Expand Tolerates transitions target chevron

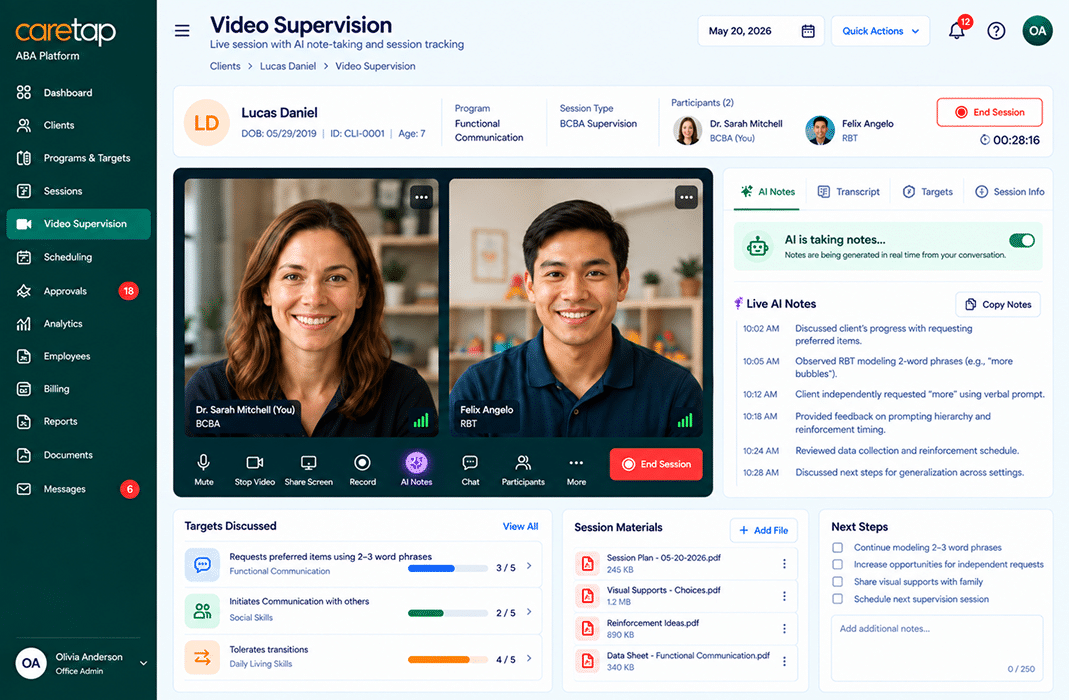(x=529, y=658)
